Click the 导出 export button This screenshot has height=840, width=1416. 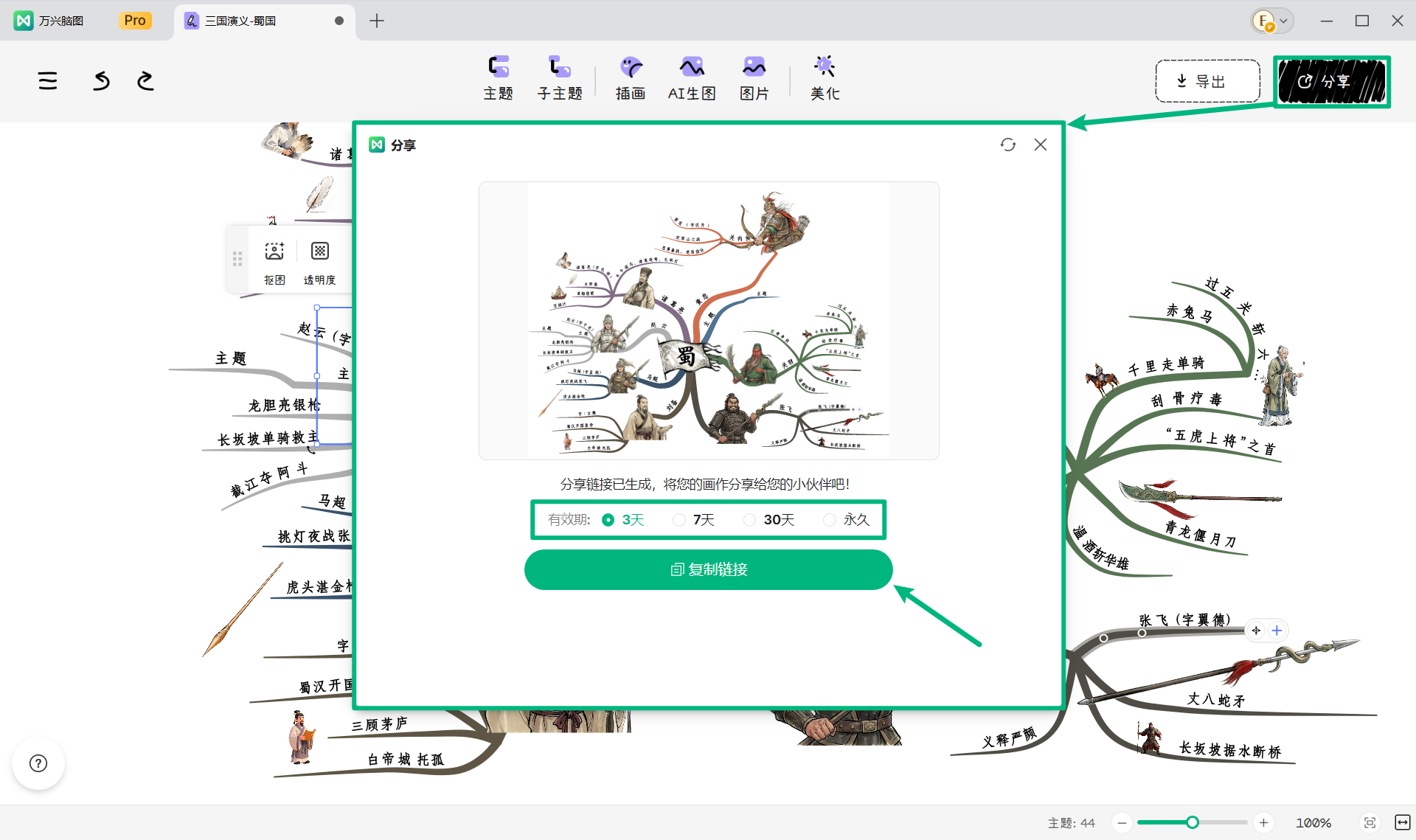(1208, 81)
